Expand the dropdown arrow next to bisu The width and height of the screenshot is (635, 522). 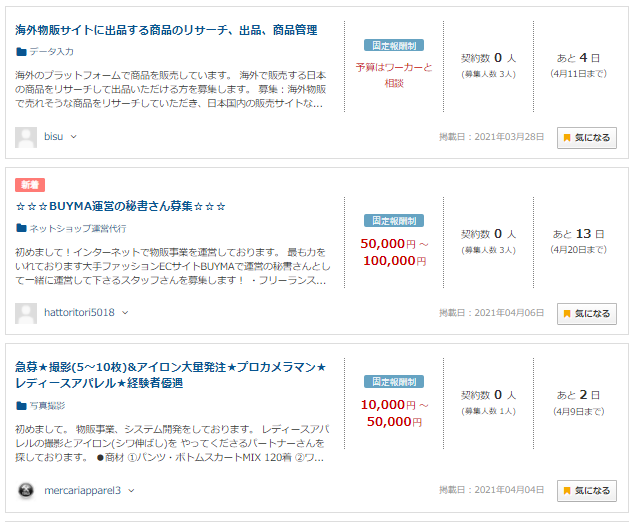click(x=73, y=137)
